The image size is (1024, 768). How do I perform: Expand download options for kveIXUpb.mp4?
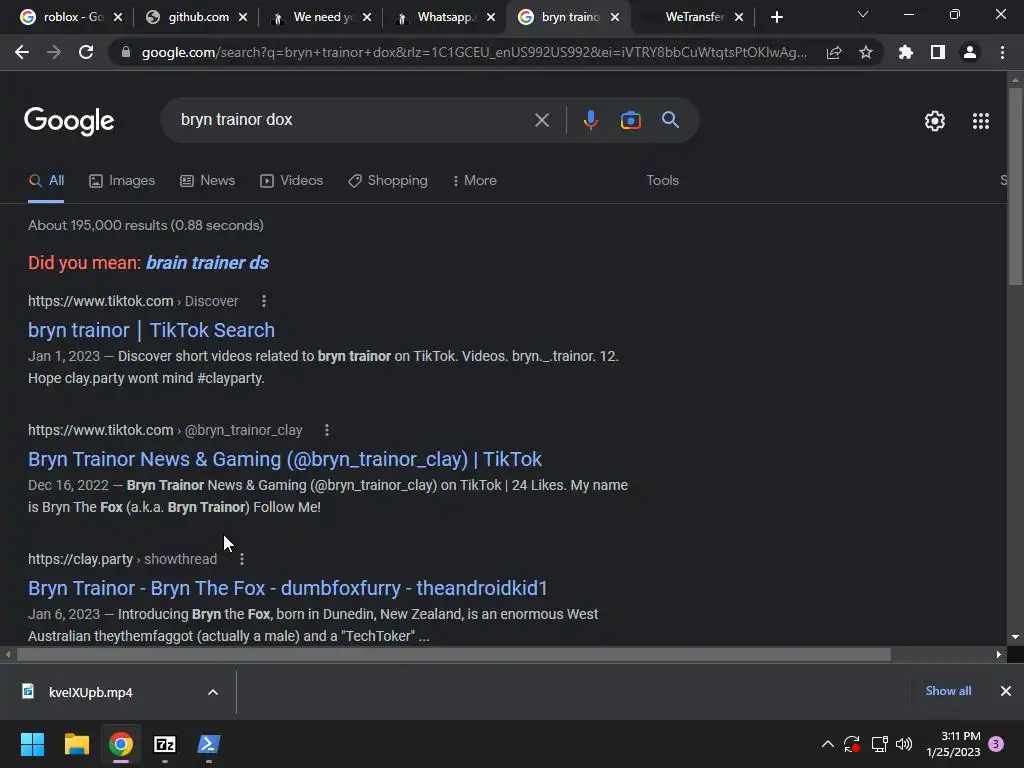coord(213,692)
